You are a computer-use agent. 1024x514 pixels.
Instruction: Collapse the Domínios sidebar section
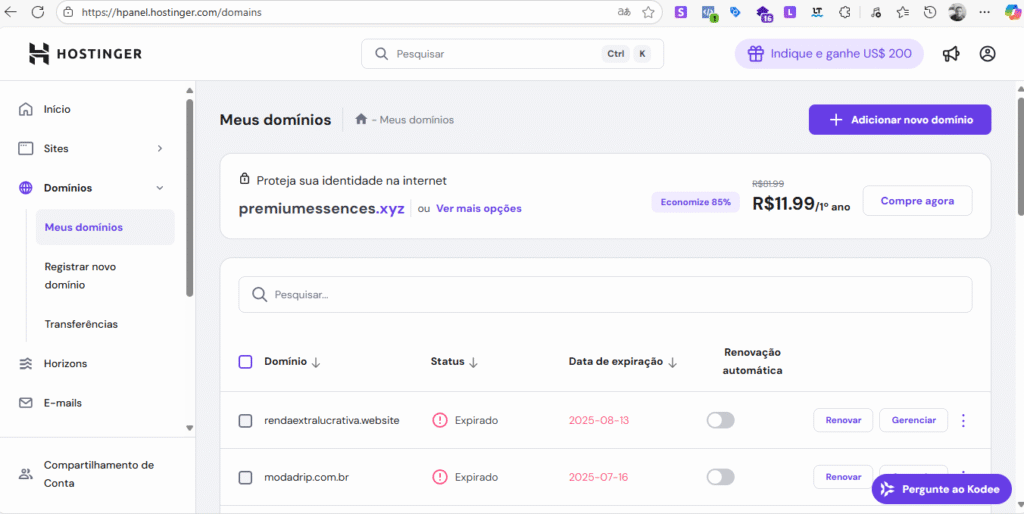[x=160, y=188]
